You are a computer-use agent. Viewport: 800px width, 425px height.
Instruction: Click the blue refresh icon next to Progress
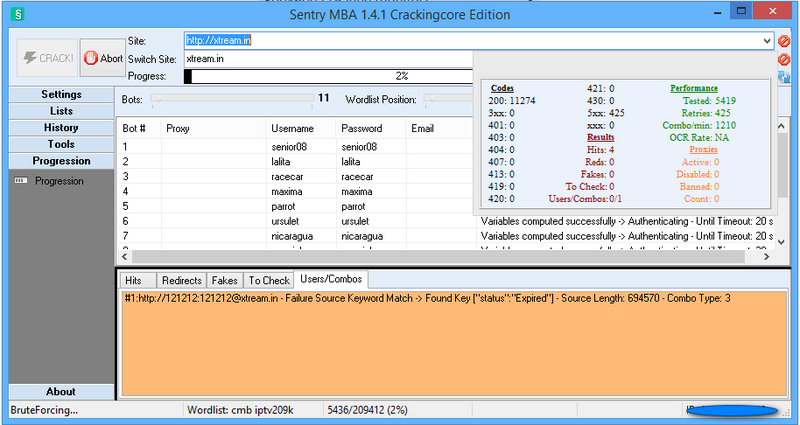[784, 77]
